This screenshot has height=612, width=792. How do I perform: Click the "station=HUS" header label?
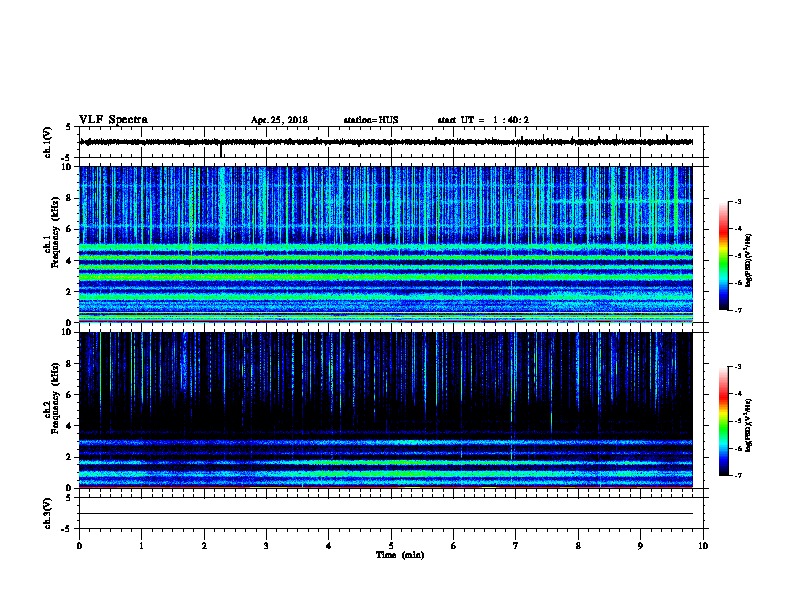[x=371, y=120]
